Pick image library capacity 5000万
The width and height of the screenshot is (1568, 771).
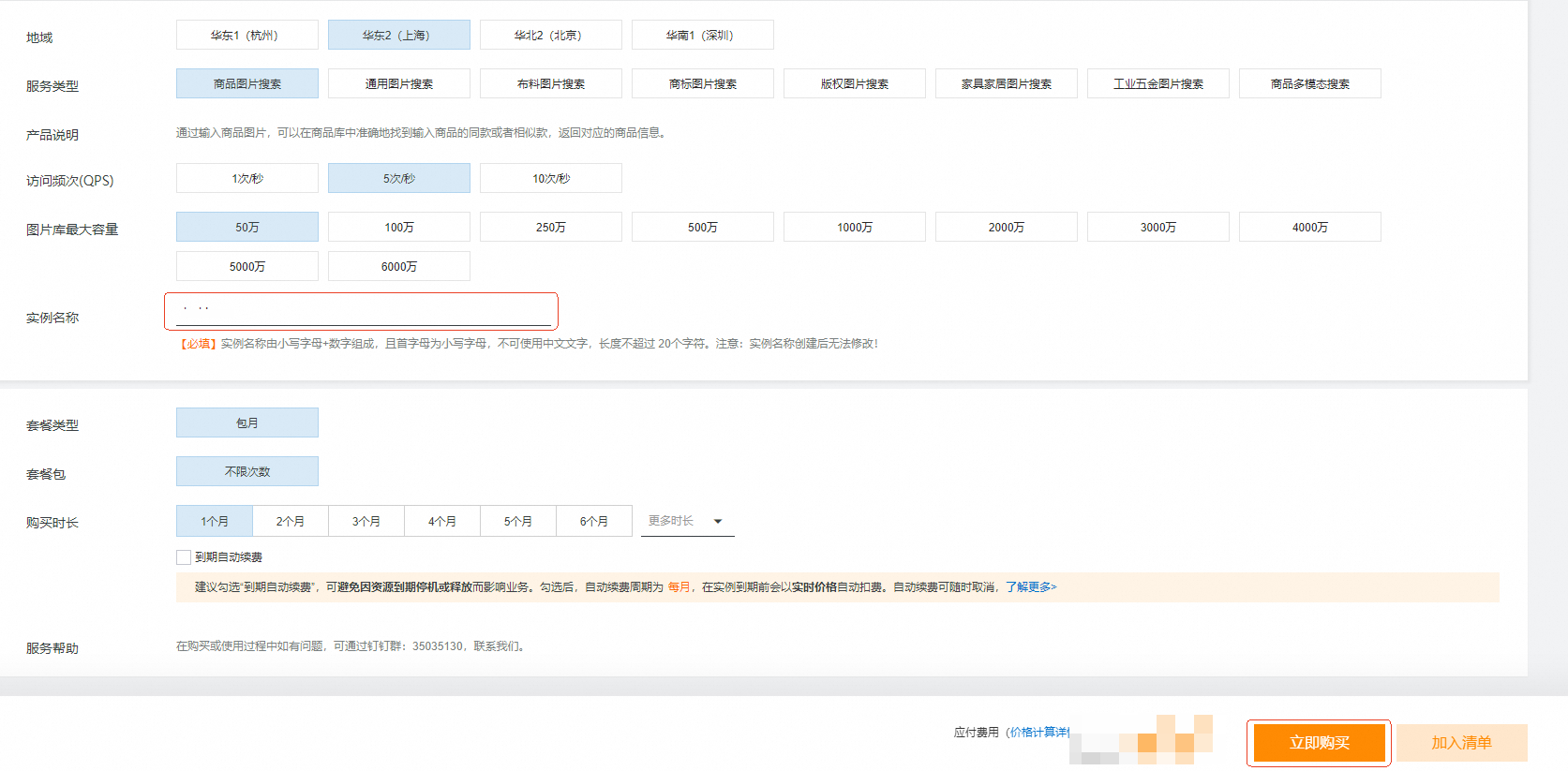coord(247,266)
